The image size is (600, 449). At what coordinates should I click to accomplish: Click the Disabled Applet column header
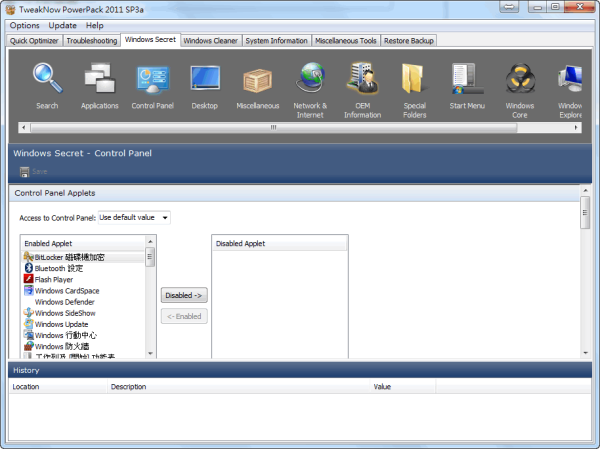pos(279,243)
